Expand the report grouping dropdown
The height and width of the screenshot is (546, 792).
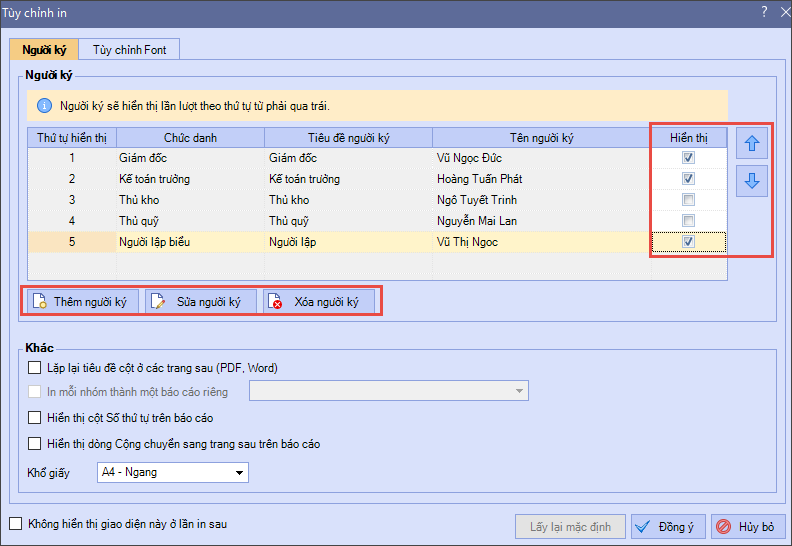coord(519,391)
